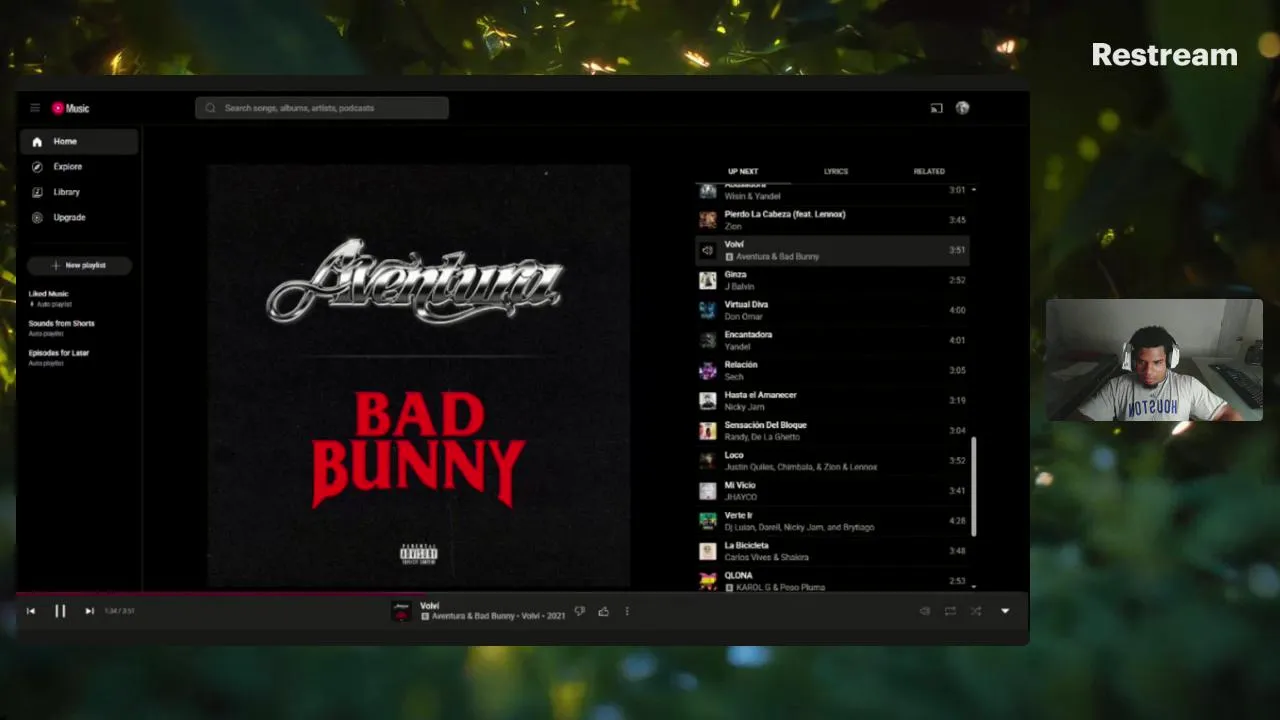
Task: Open Sounds from Shorts playlist
Action: [x=79, y=327]
